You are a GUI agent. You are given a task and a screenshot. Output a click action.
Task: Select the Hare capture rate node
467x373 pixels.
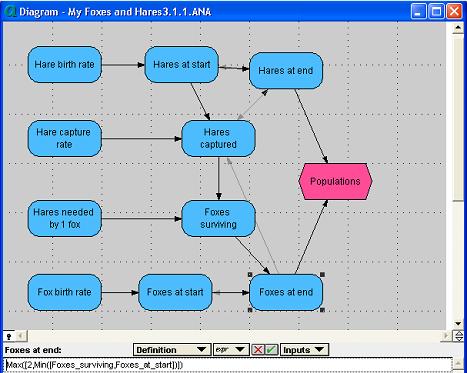pos(64,138)
